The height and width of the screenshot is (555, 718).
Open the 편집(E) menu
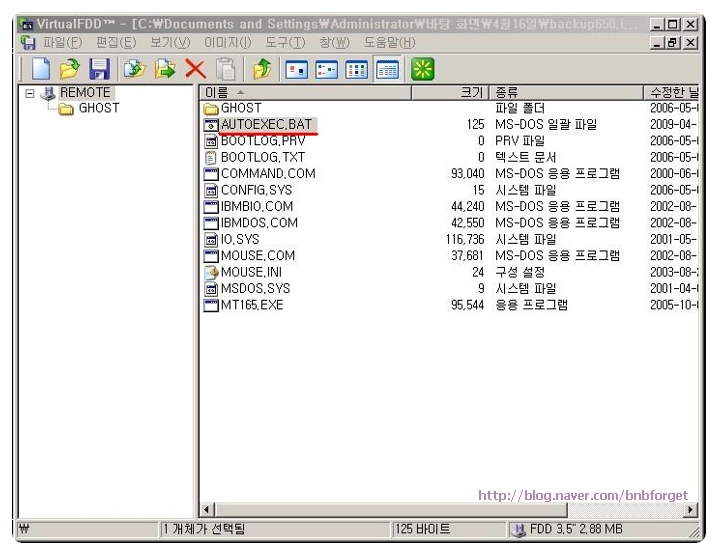tap(116, 43)
